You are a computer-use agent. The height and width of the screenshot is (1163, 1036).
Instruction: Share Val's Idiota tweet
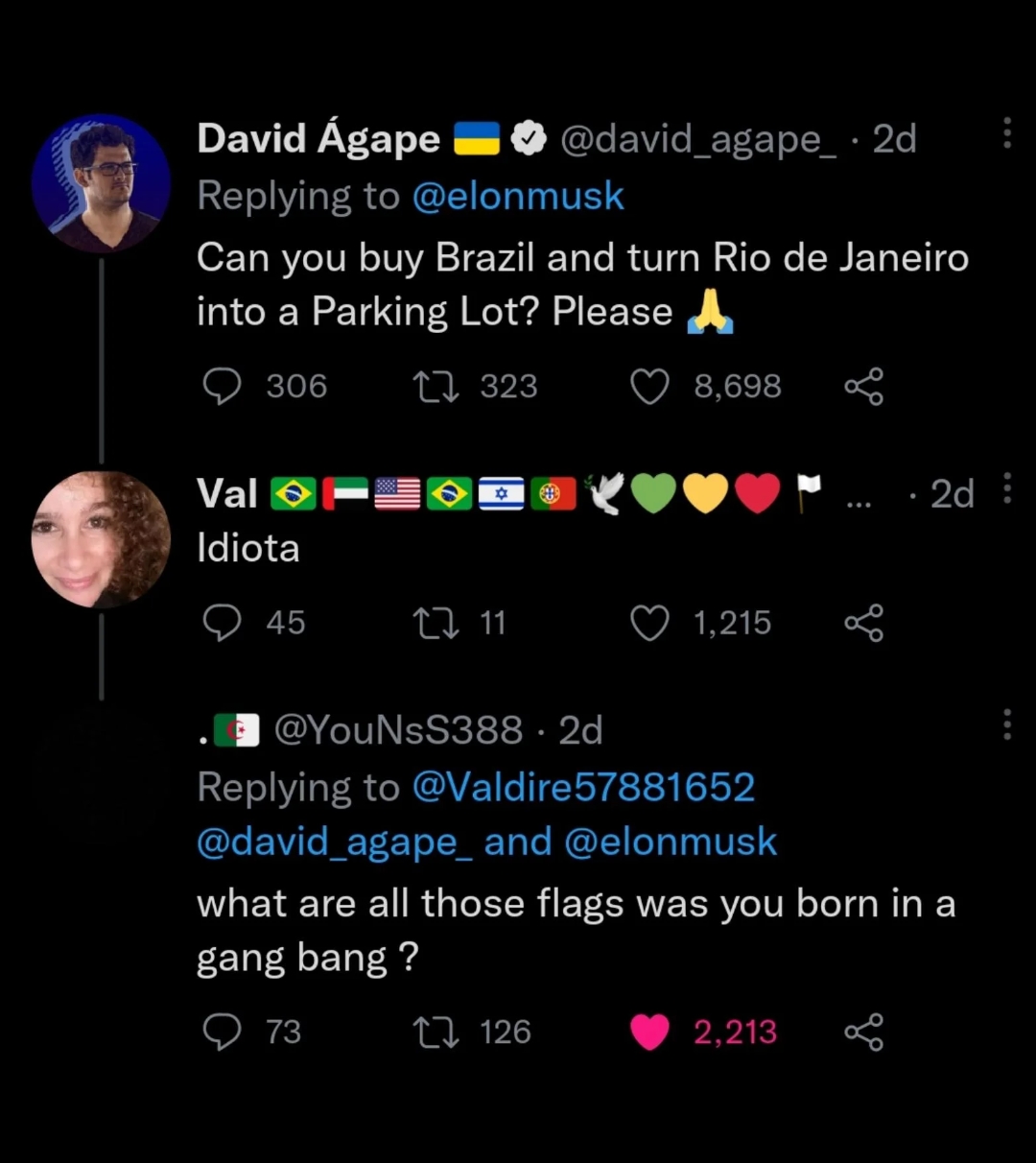point(863,624)
